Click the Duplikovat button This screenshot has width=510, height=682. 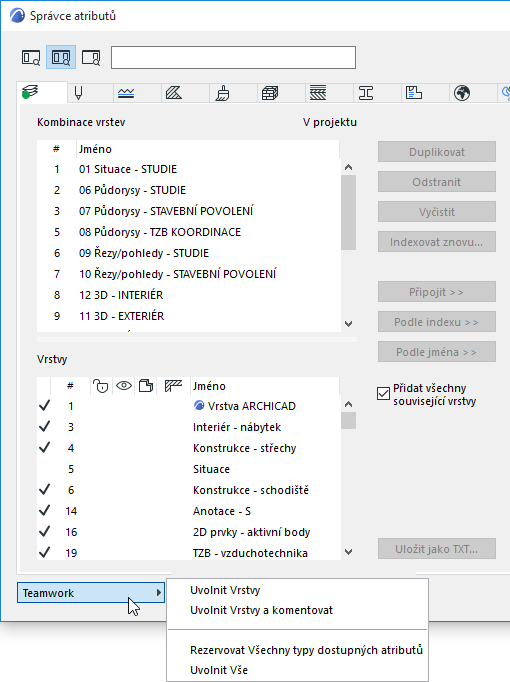tap(437, 152)
